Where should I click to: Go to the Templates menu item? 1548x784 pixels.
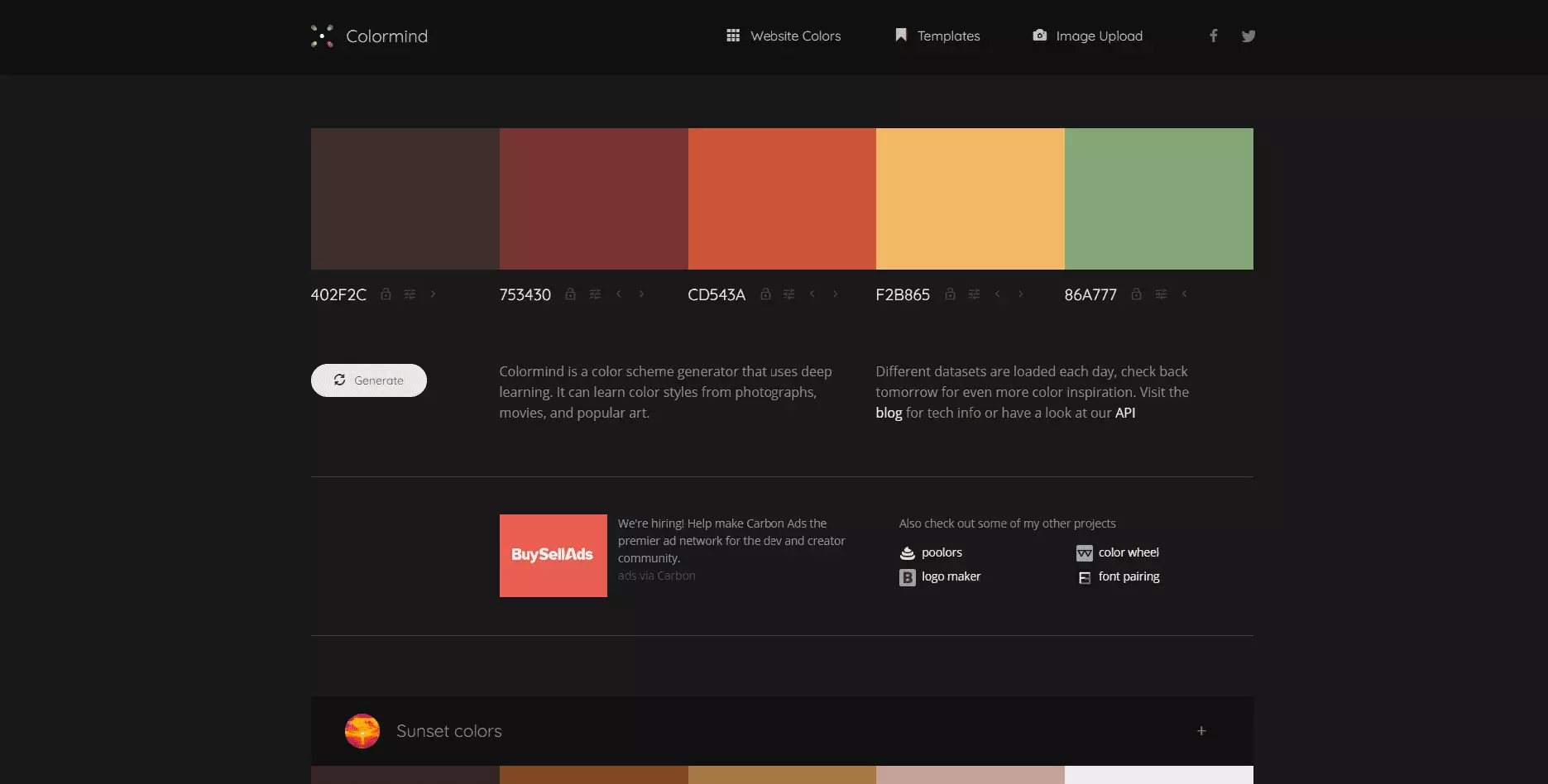[937, 36]
